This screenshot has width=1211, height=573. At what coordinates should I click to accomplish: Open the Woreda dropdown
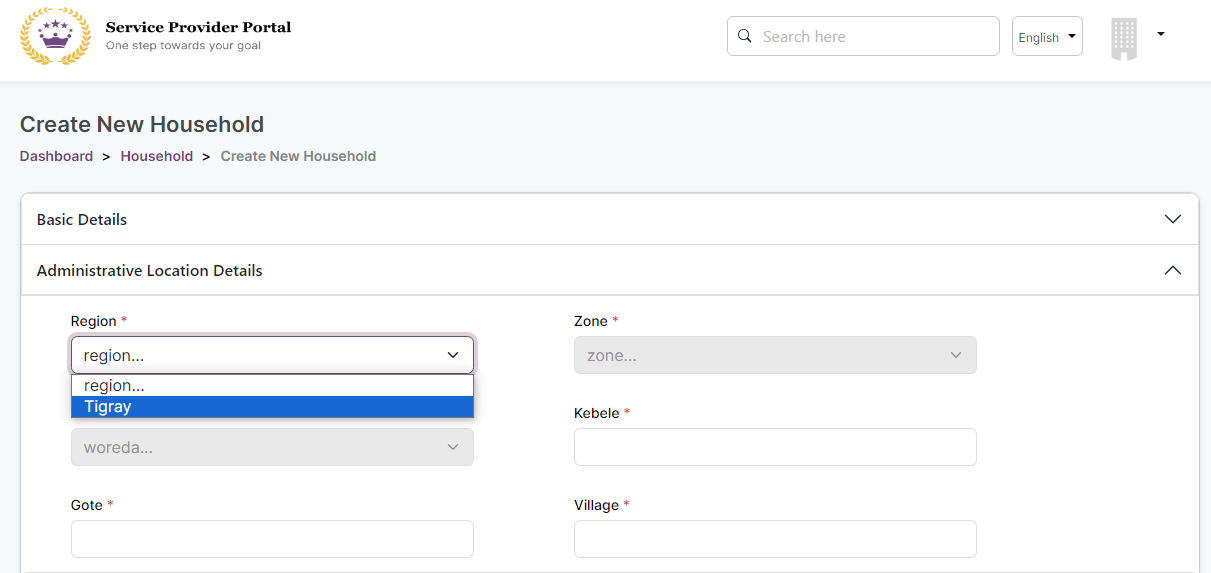(271, 447)
